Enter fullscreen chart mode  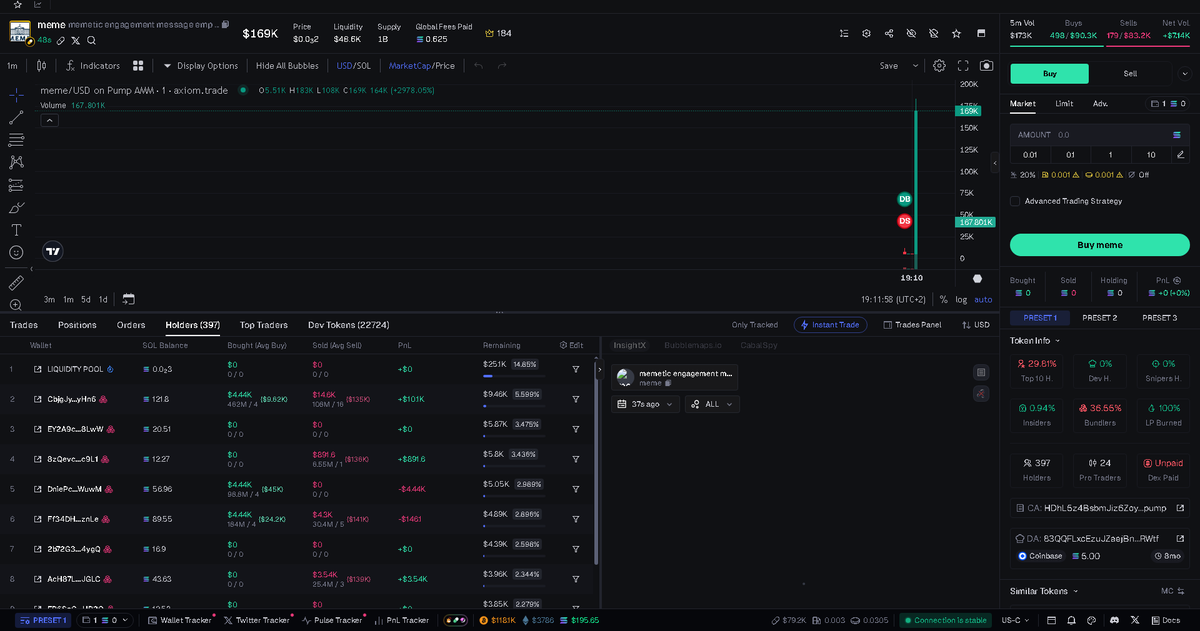pos(964,66)
